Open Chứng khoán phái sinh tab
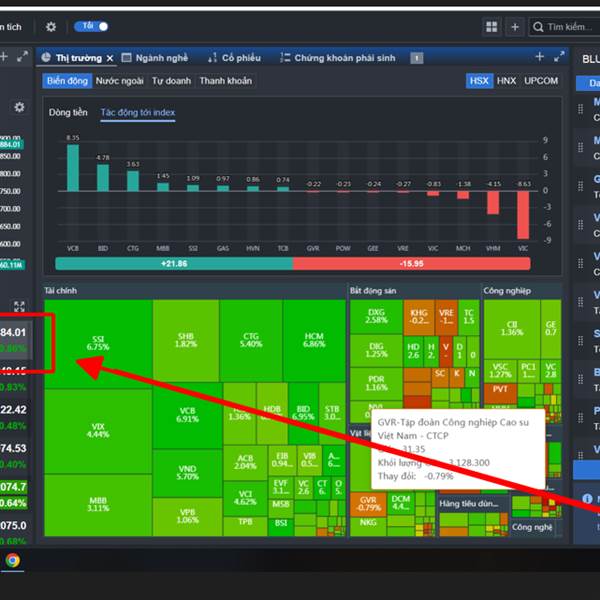600x600 pixels. click(x=338, y=58)
